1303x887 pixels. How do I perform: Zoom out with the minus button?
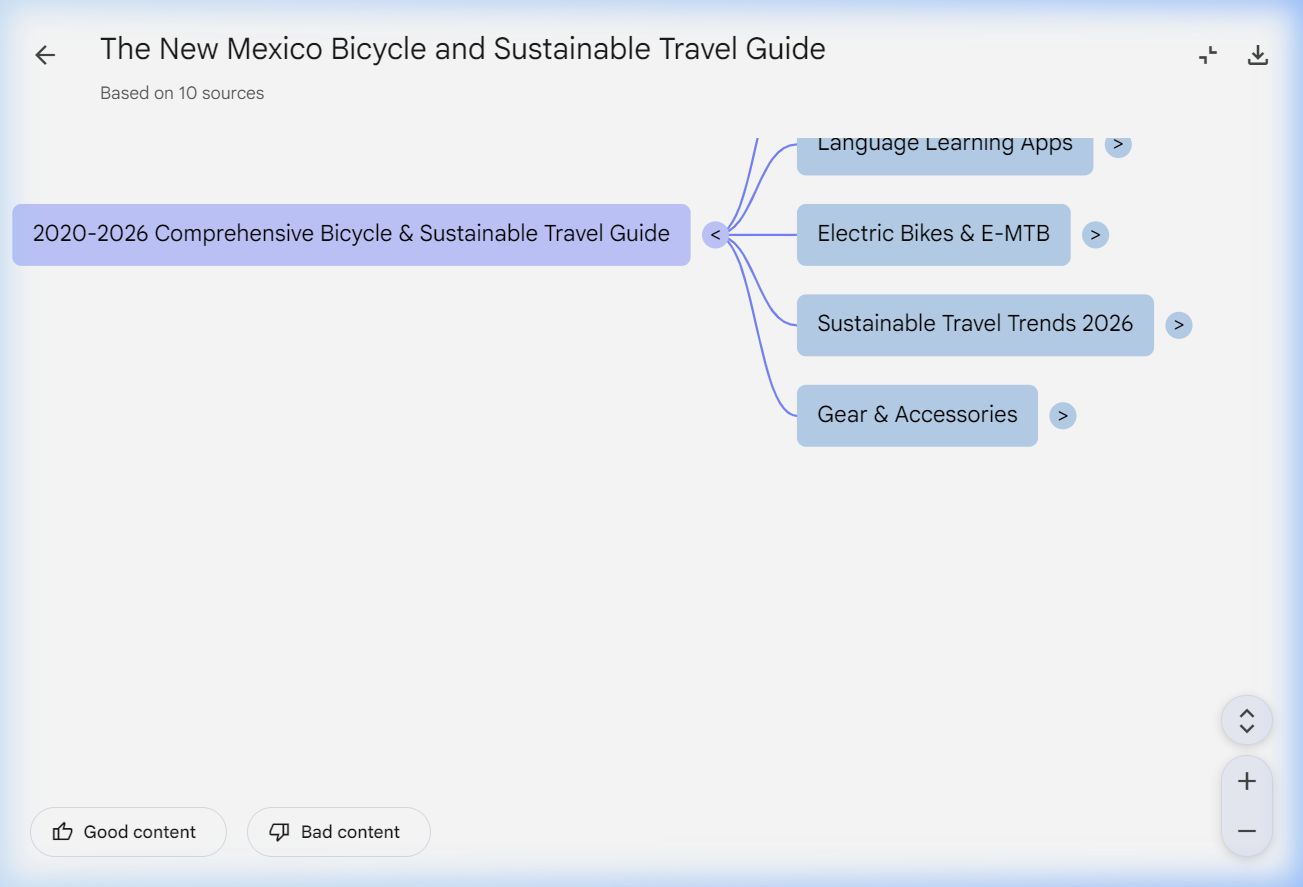click(1246, 831)
